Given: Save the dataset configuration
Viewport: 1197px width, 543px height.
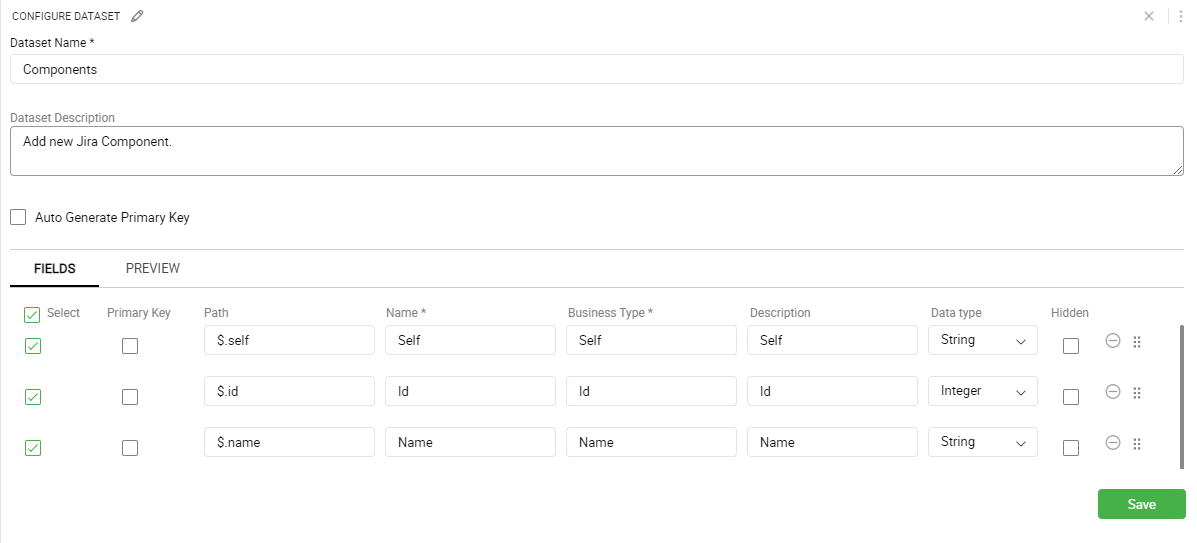Looking at the screenshot, I should click(x=1141, y=504).
